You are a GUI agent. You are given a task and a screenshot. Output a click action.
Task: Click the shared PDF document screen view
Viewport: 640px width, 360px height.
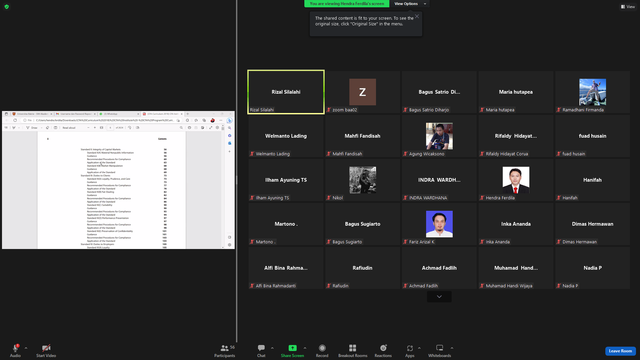tap(118, 180)
